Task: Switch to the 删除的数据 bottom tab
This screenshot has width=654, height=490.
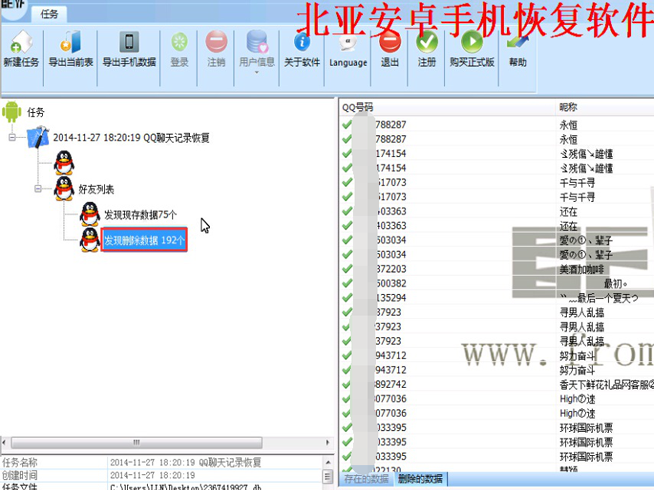Action: [420, 479]
